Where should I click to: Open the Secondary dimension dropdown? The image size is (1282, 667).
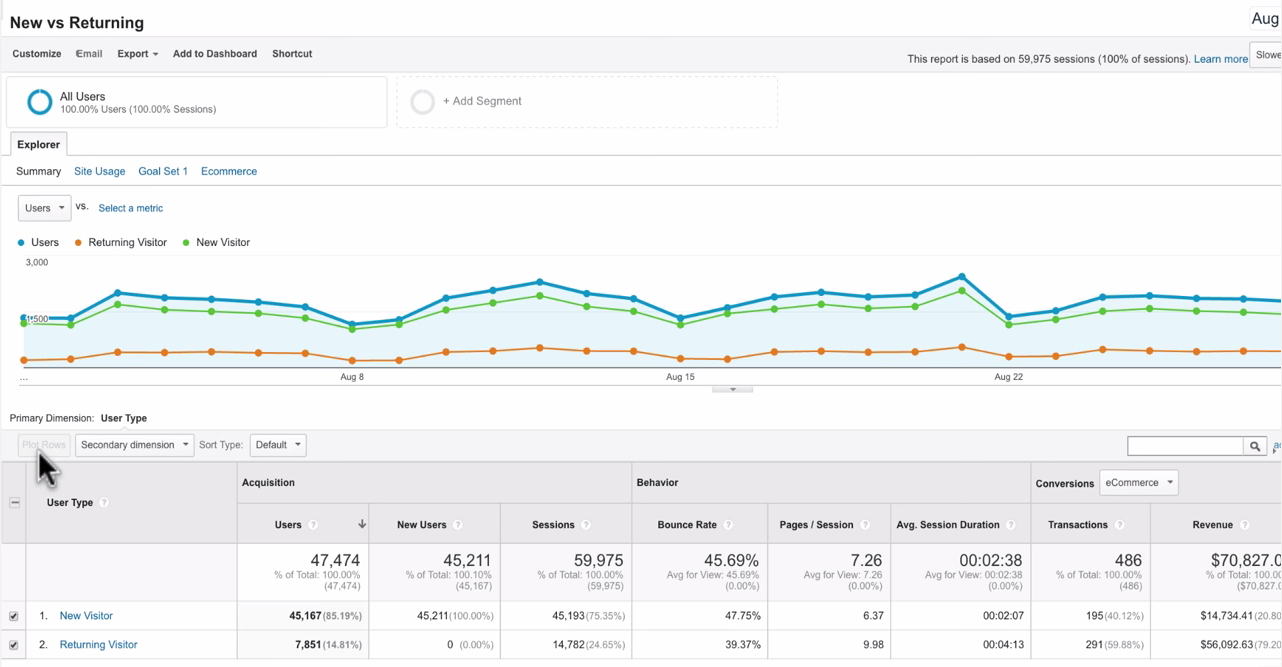134,445
